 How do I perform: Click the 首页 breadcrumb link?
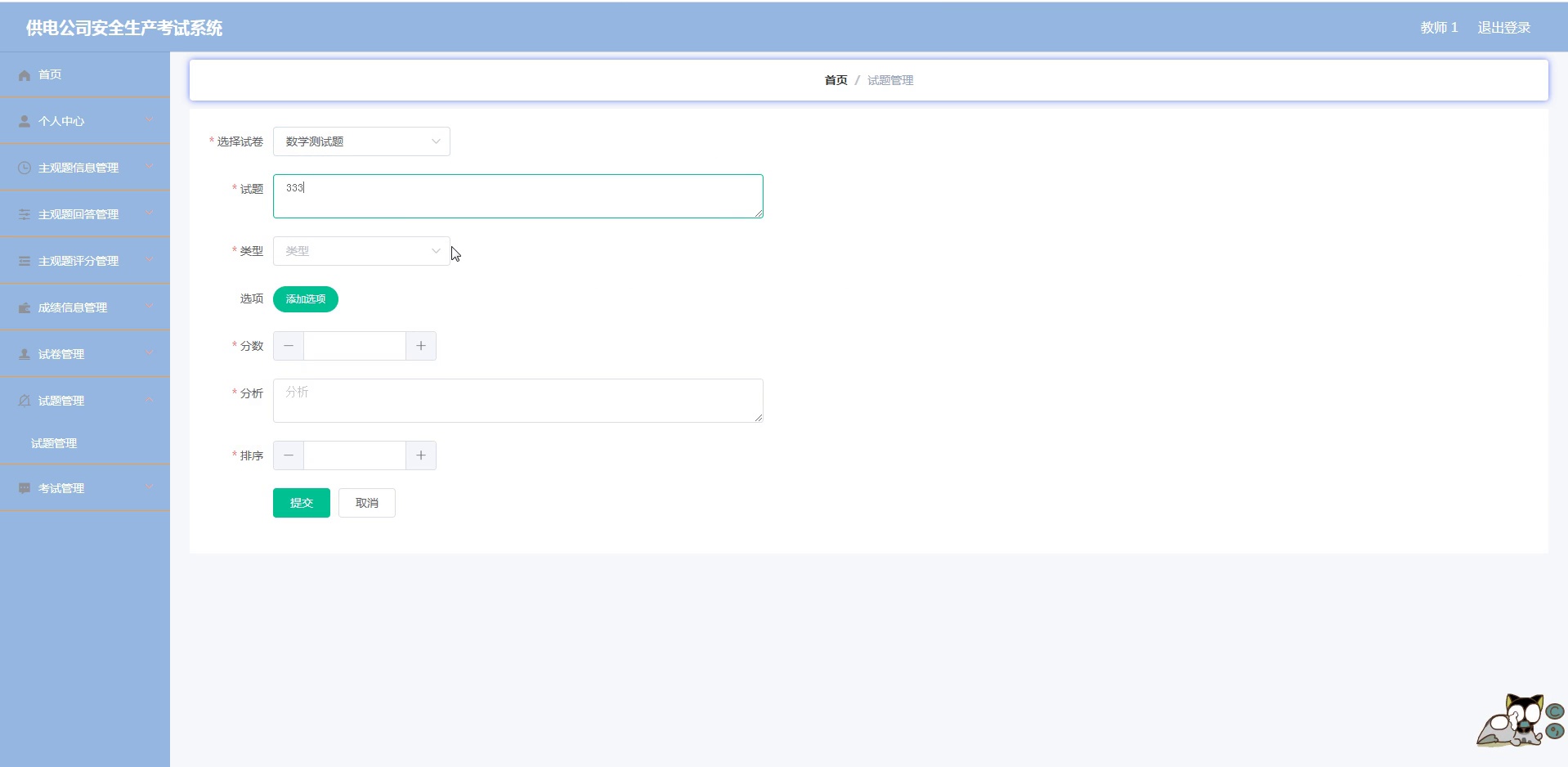(x=836, y=80)
